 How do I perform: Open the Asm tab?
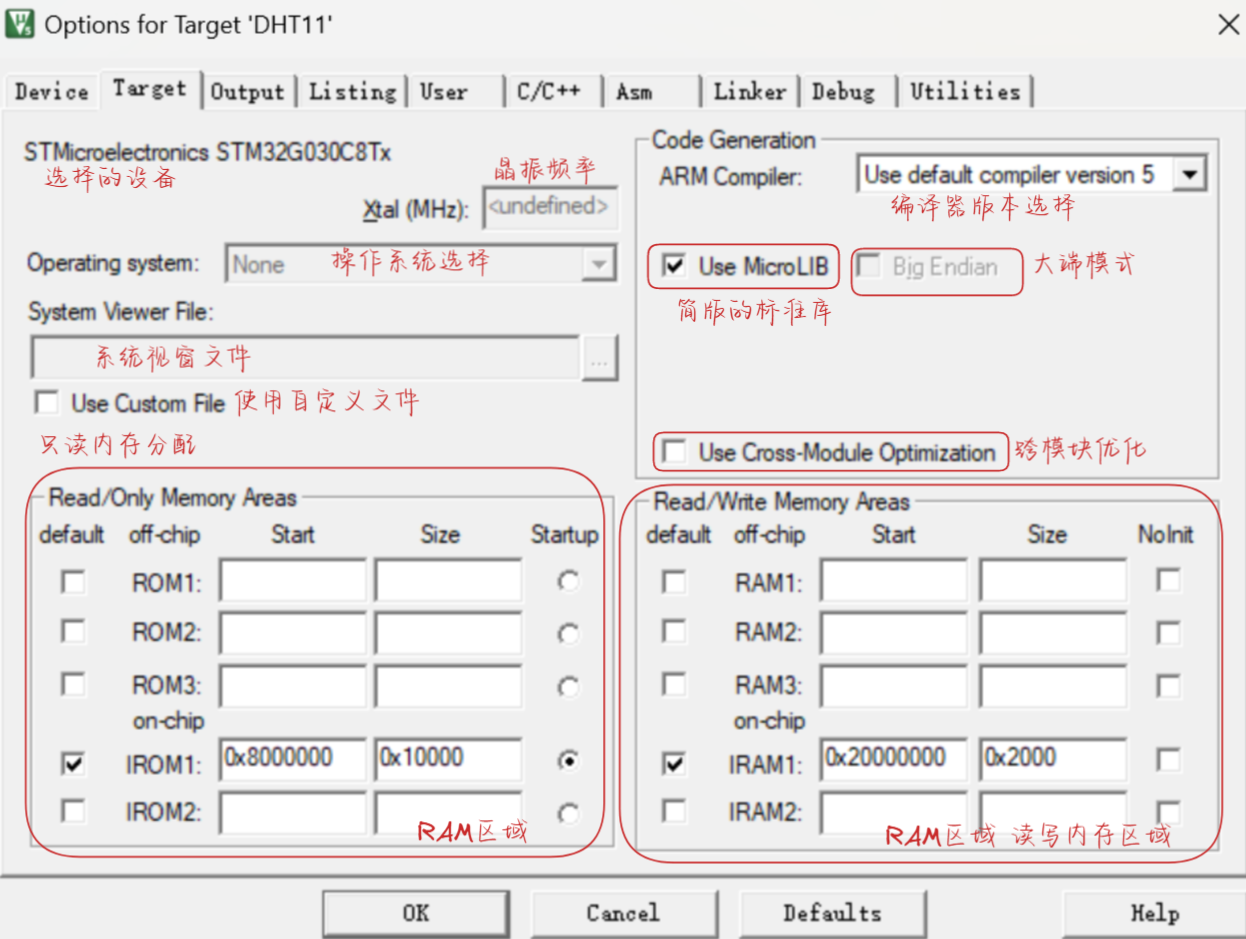tap(634, 92)
